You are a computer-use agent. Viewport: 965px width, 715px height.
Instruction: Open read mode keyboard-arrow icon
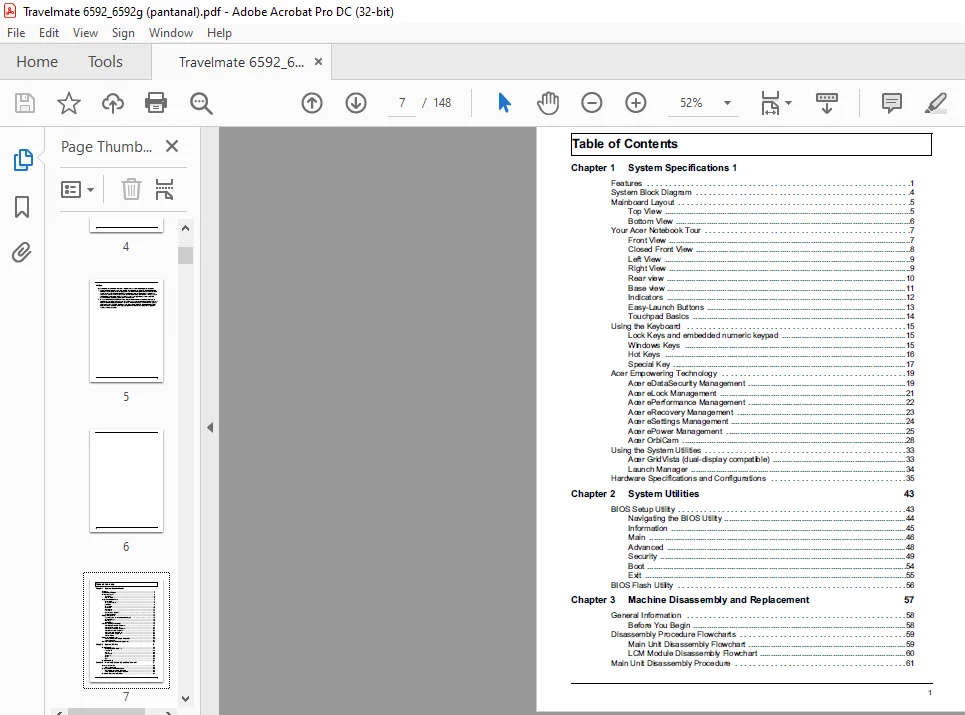pos(827,103)
